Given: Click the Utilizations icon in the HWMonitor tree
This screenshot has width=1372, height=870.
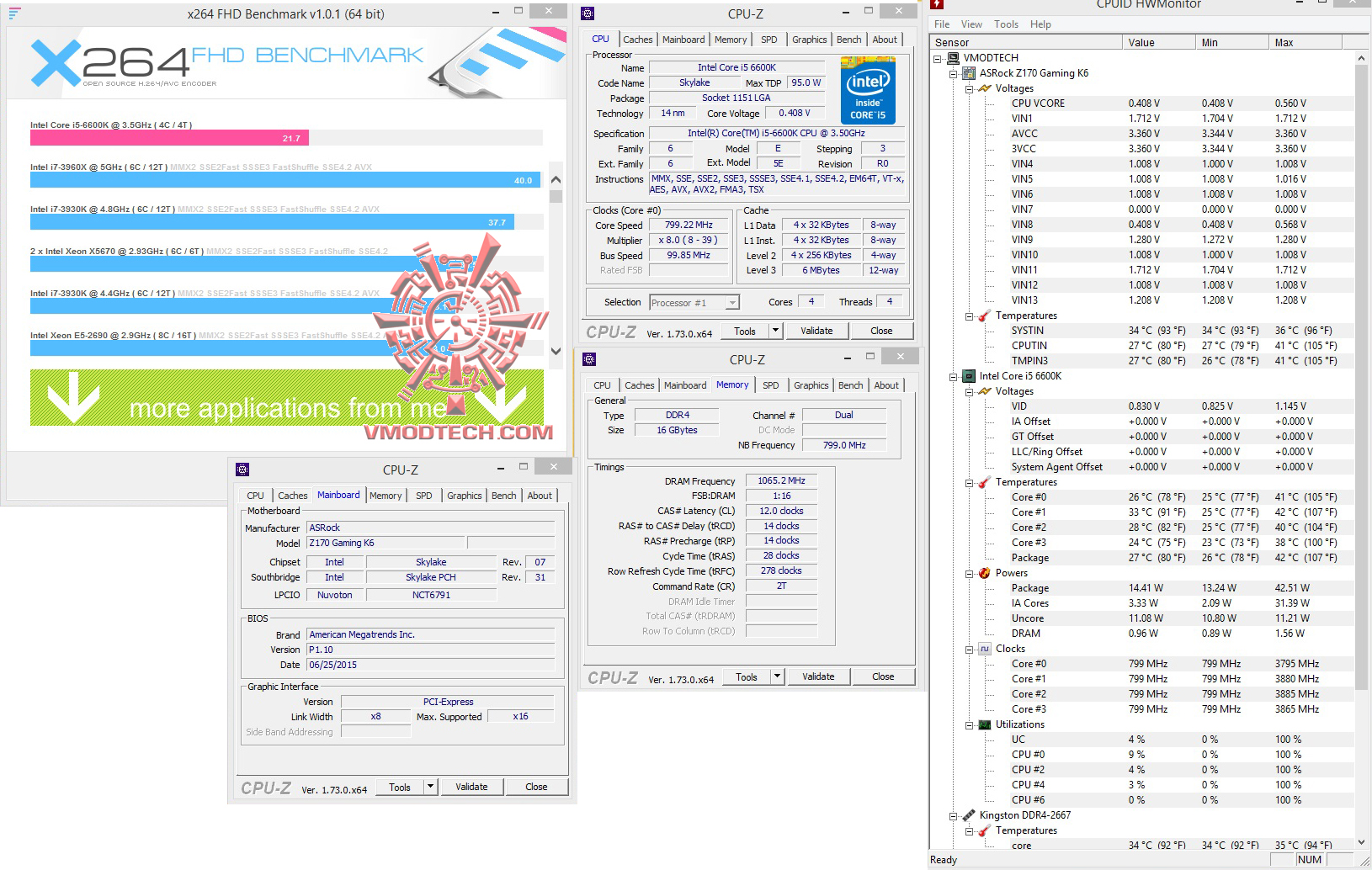Looking at the screenshot, I should coord(985,724).
